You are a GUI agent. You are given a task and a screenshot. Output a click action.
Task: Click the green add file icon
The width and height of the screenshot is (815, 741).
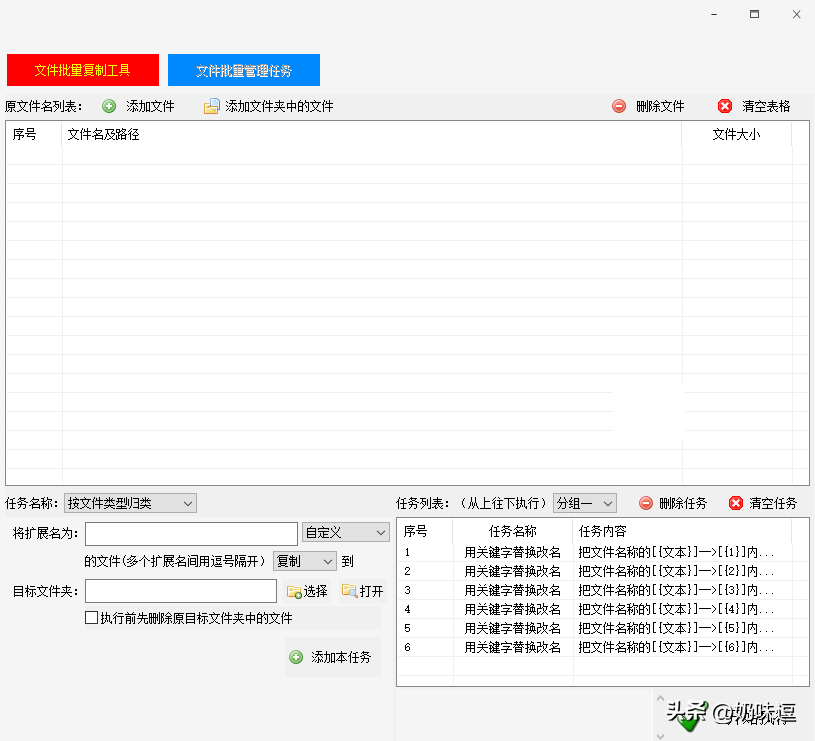click(109, 106)
